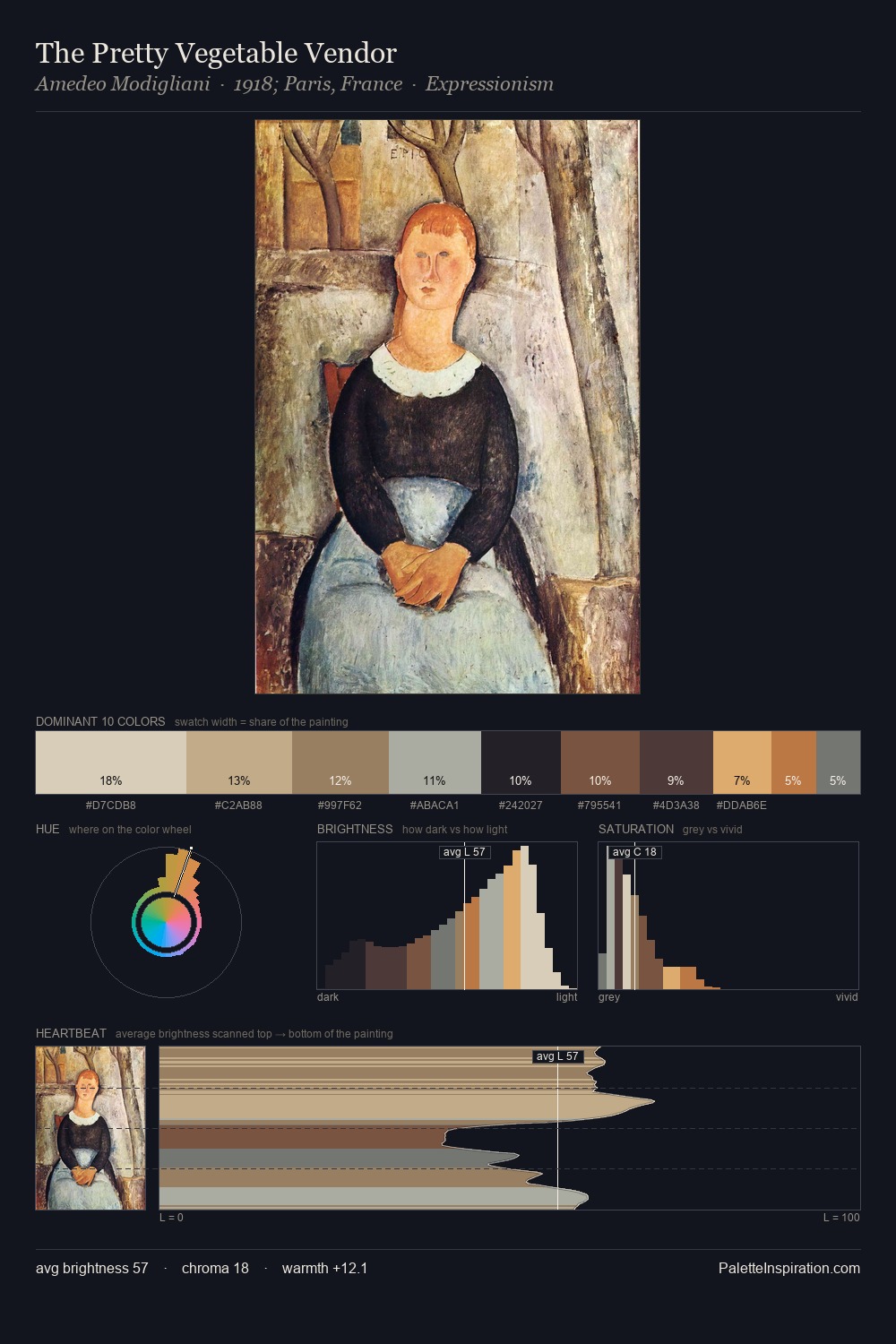Pick the 9% swatch #4D3A38

click(676, 762)
